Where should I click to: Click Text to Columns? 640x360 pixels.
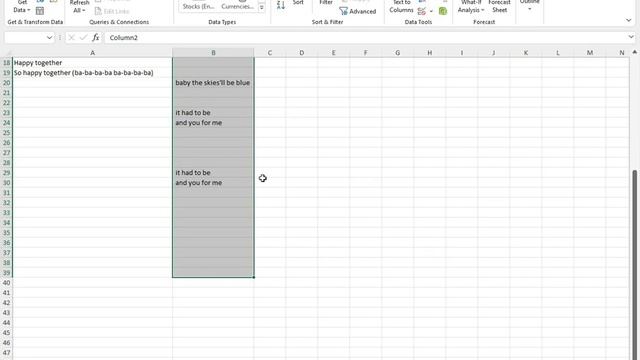coord(401,7)
